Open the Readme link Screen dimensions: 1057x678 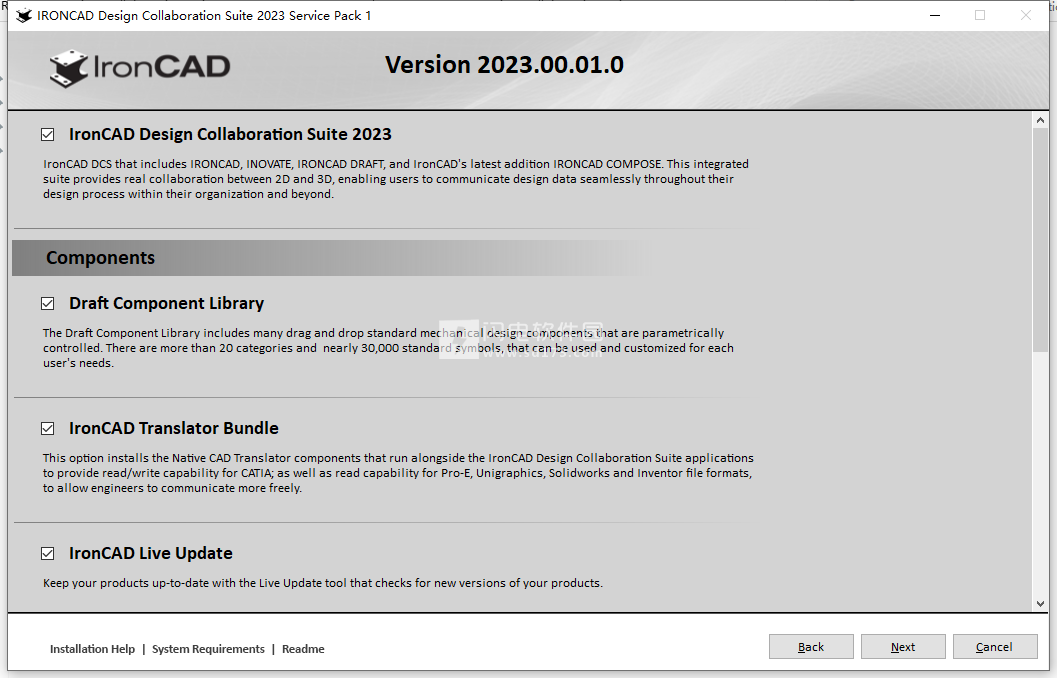(x=303, y=649)
